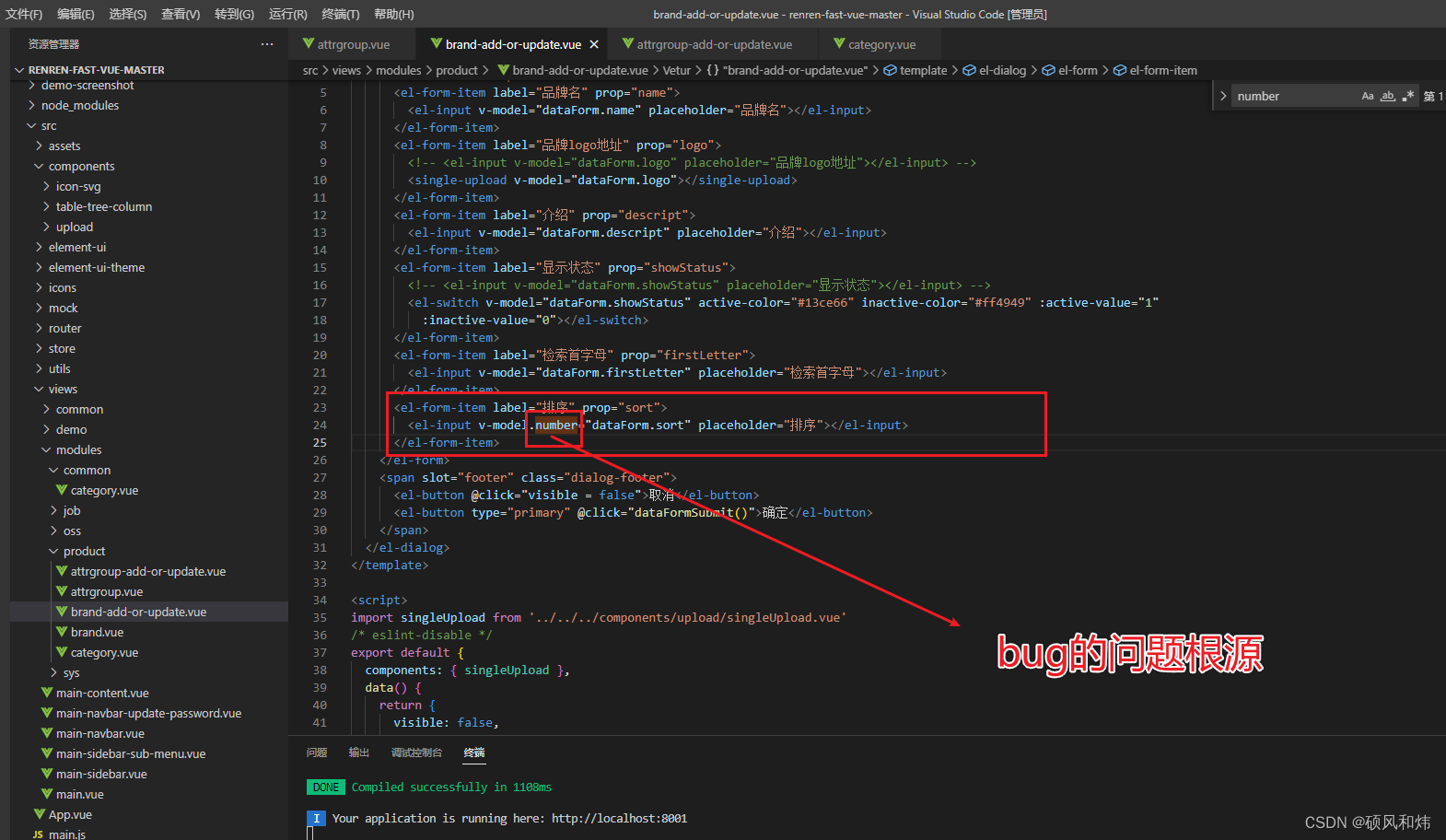The width and height of the screenshot is (1446, 840).
Task: Expand replace mode in find widget
Action: tap(1223, 96)
